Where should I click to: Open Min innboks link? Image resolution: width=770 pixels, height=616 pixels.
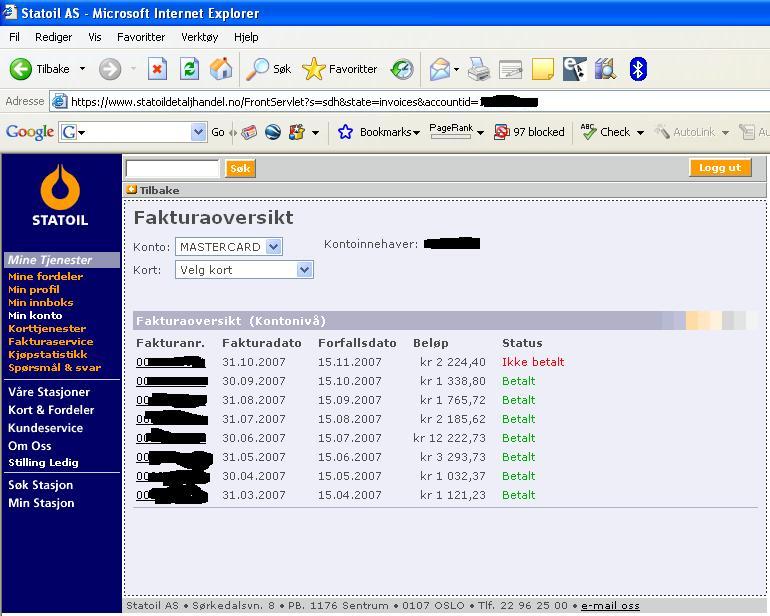[x=41, y=302]
